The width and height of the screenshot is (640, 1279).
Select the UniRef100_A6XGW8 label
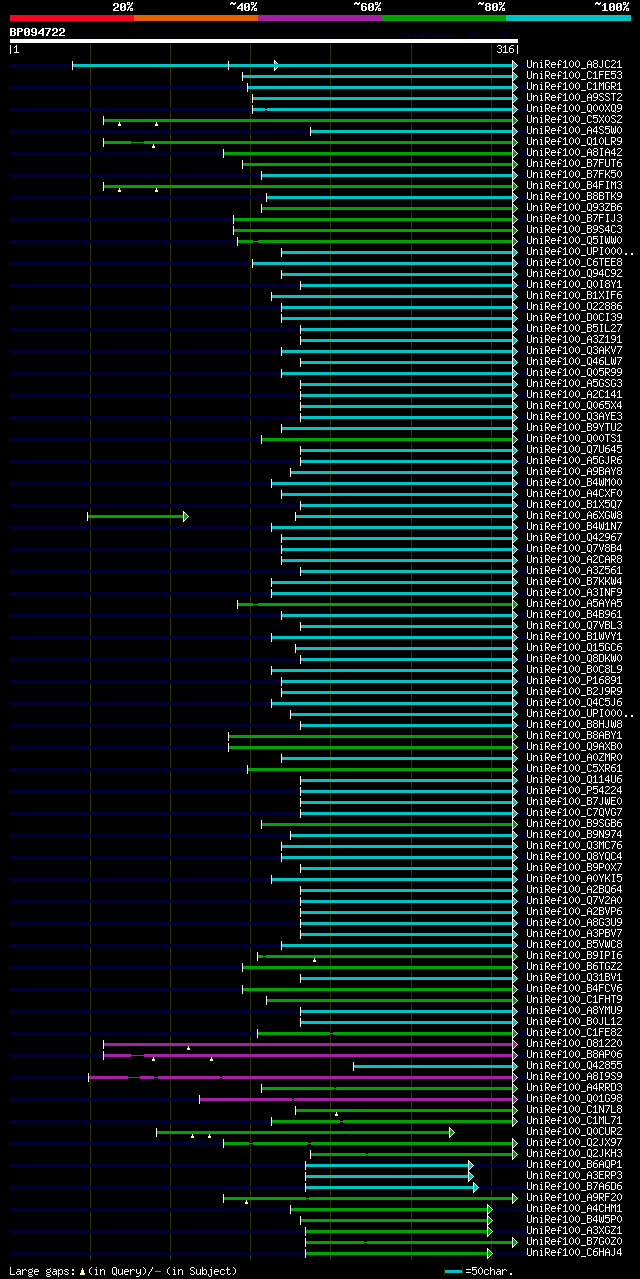(574, 516)
